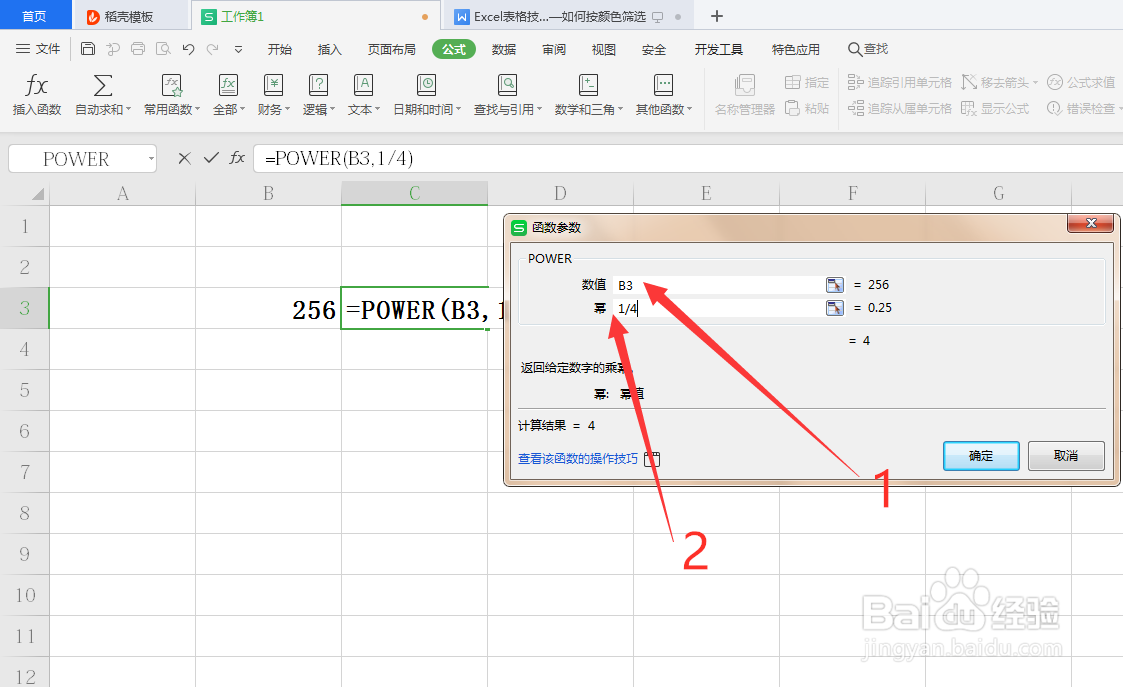Image resolution: width=1123 pixels, height=687 pixels.
Task: Expand the Name Box dropdown arrow
Action: pos(151,158)
